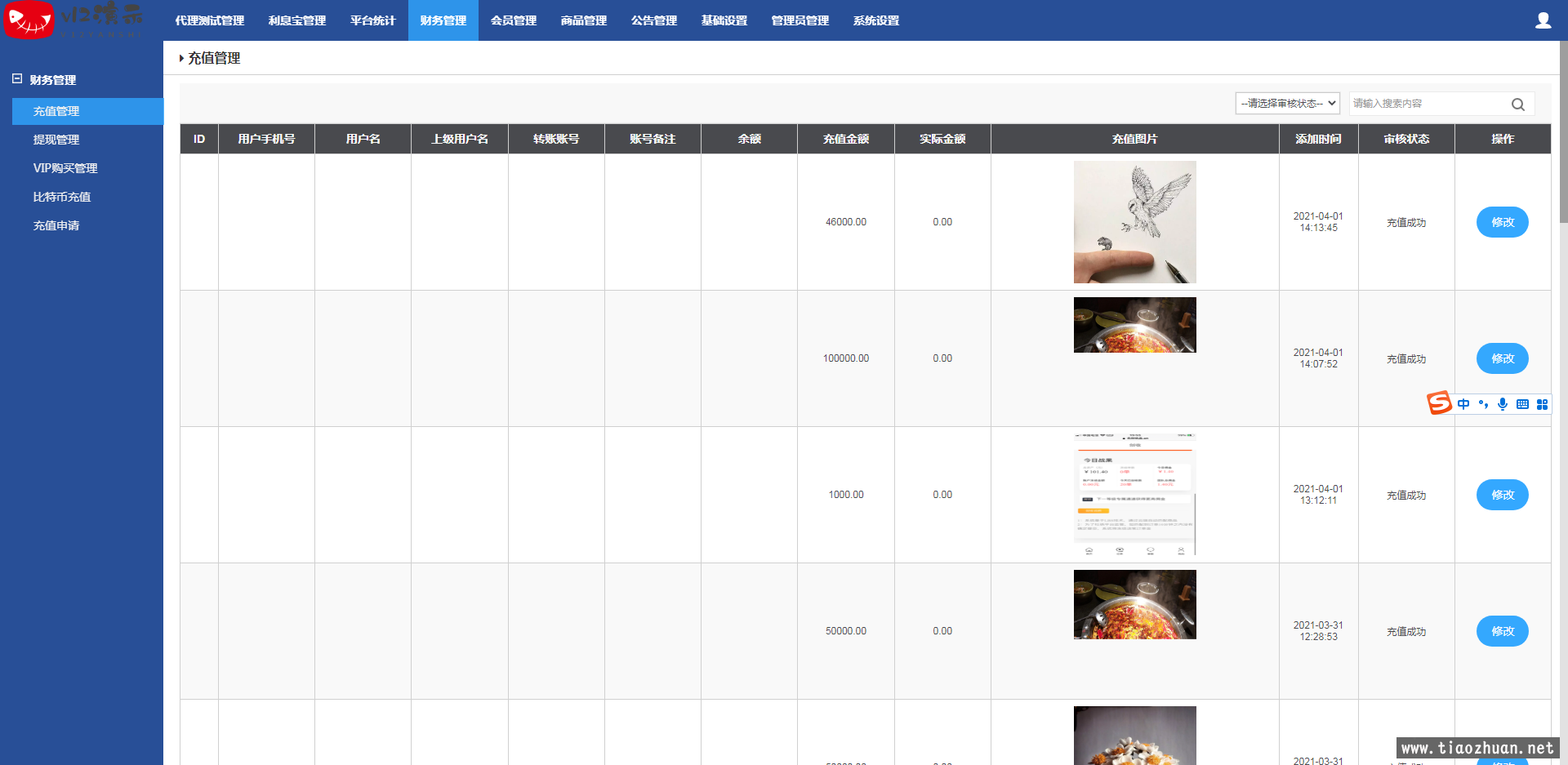
Task: Open the 会员管理 menu
Action: tap(514, 20)
